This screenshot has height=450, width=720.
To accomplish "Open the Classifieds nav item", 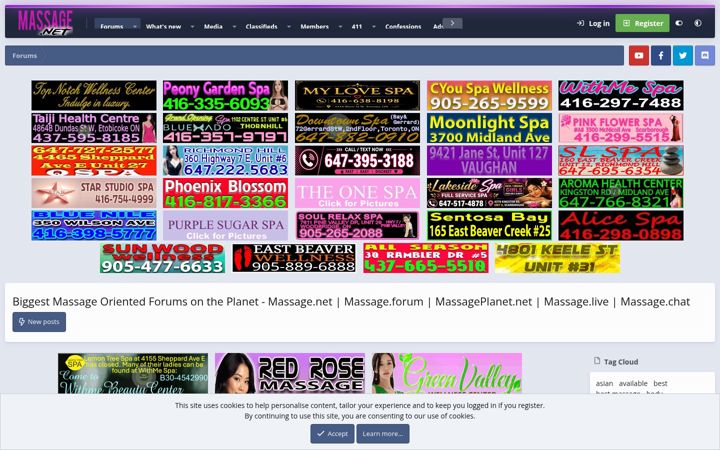I will pos(261,26).
